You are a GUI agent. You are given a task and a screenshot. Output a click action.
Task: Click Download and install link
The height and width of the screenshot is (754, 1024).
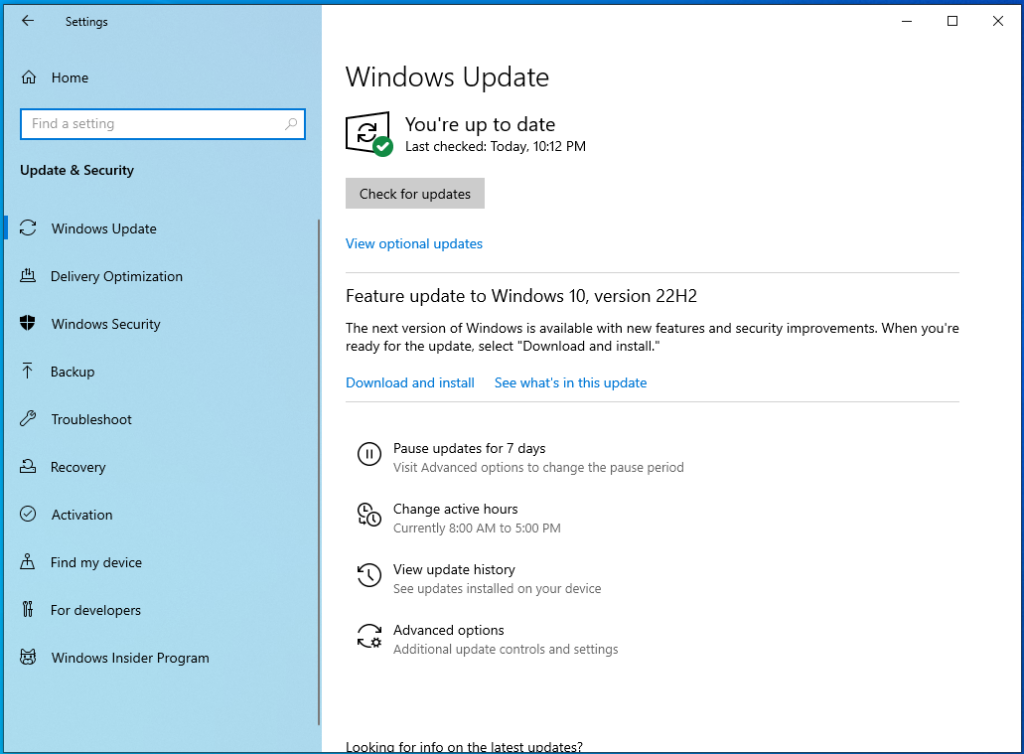(x=410, y=383)
